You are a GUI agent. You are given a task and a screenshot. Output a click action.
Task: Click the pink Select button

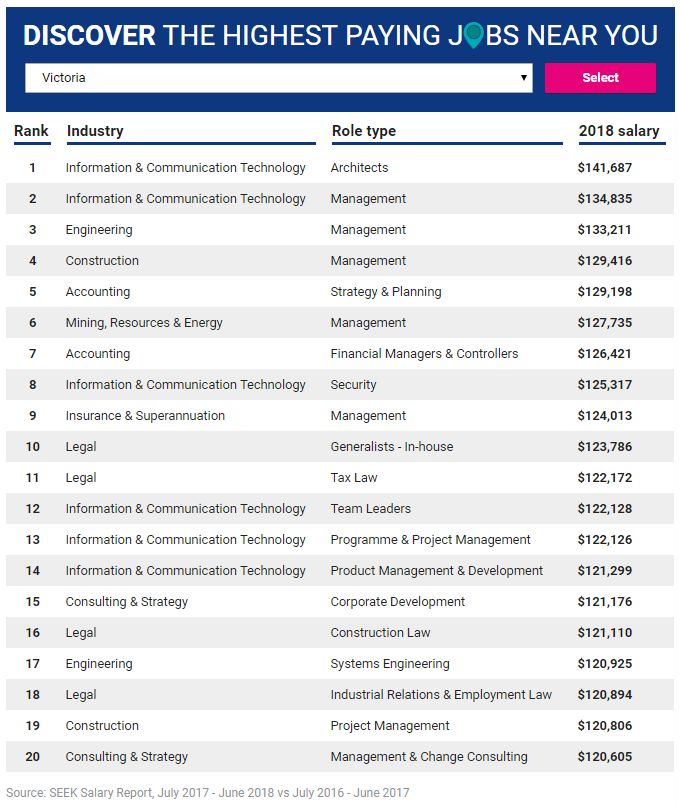pos(600,78)
